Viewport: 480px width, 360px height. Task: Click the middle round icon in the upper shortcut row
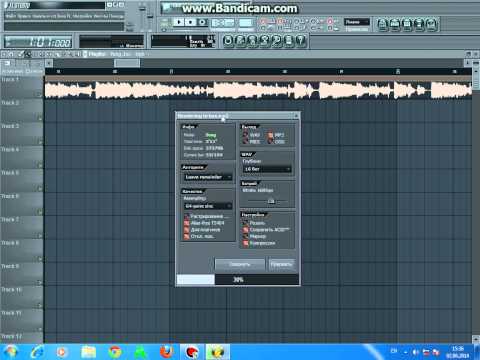point(407,24)
